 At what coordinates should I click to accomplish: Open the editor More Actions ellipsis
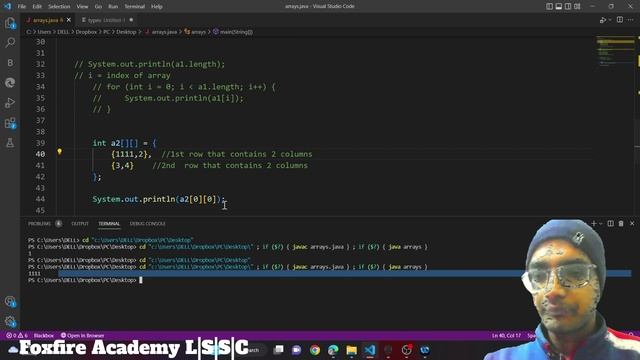pyautogui.click(x=631, y=20)
